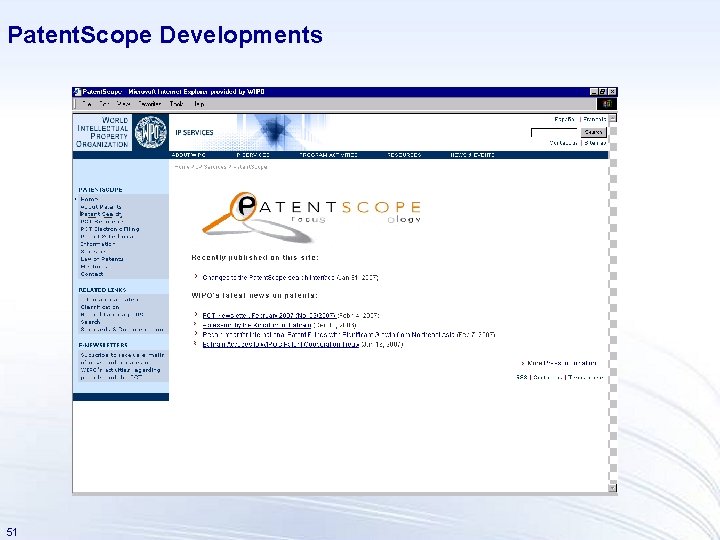Select the NEWS & EVENTS navigation tab

[x=472, y=155]
